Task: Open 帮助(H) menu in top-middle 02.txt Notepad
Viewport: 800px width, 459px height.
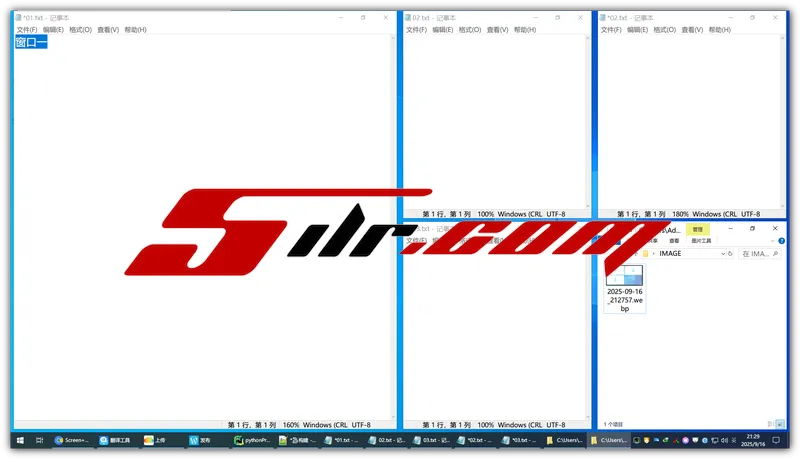Action: pyautogui.click(x=525, y=30)
